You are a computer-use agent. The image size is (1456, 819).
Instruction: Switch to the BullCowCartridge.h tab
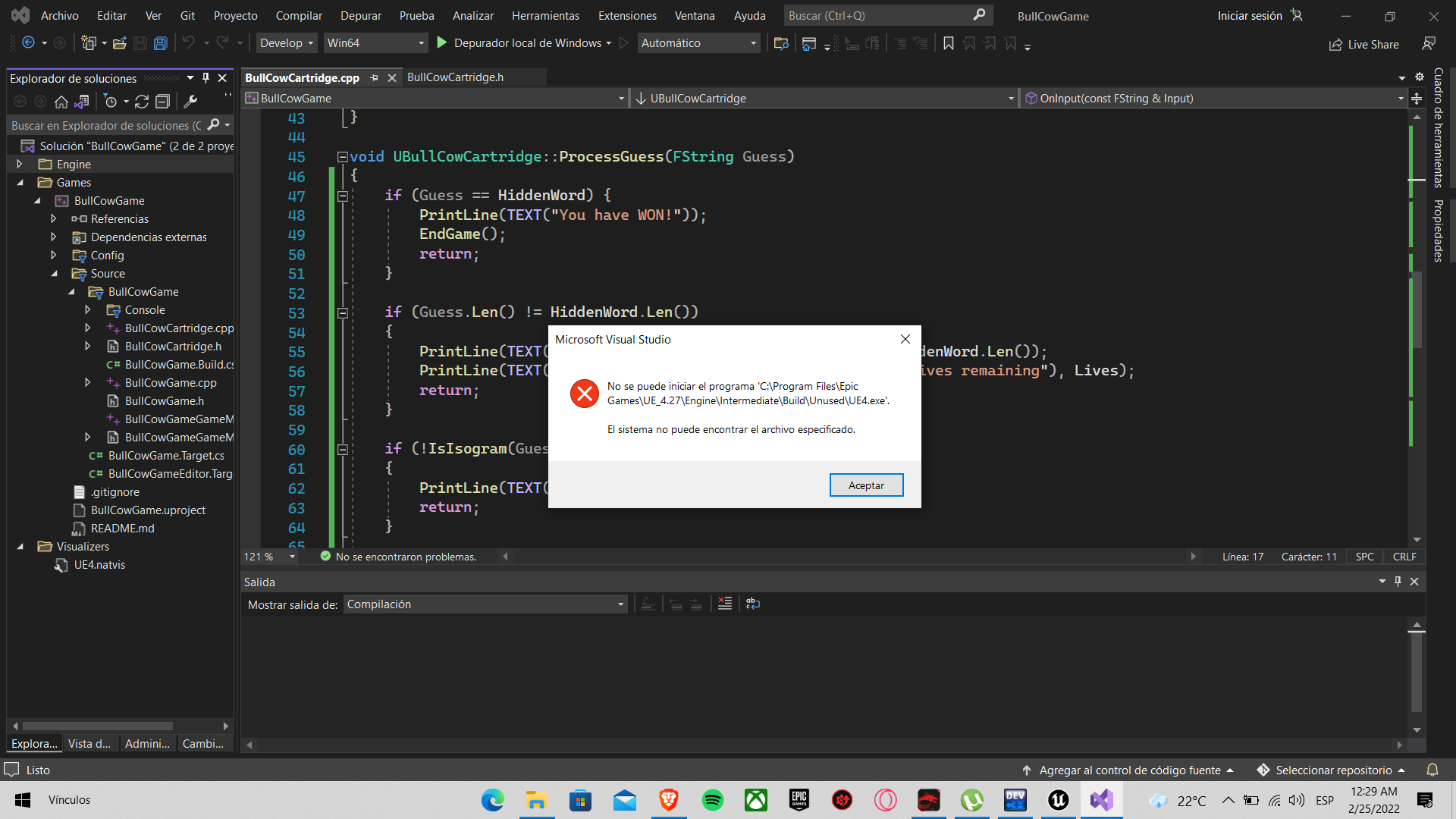456,77
